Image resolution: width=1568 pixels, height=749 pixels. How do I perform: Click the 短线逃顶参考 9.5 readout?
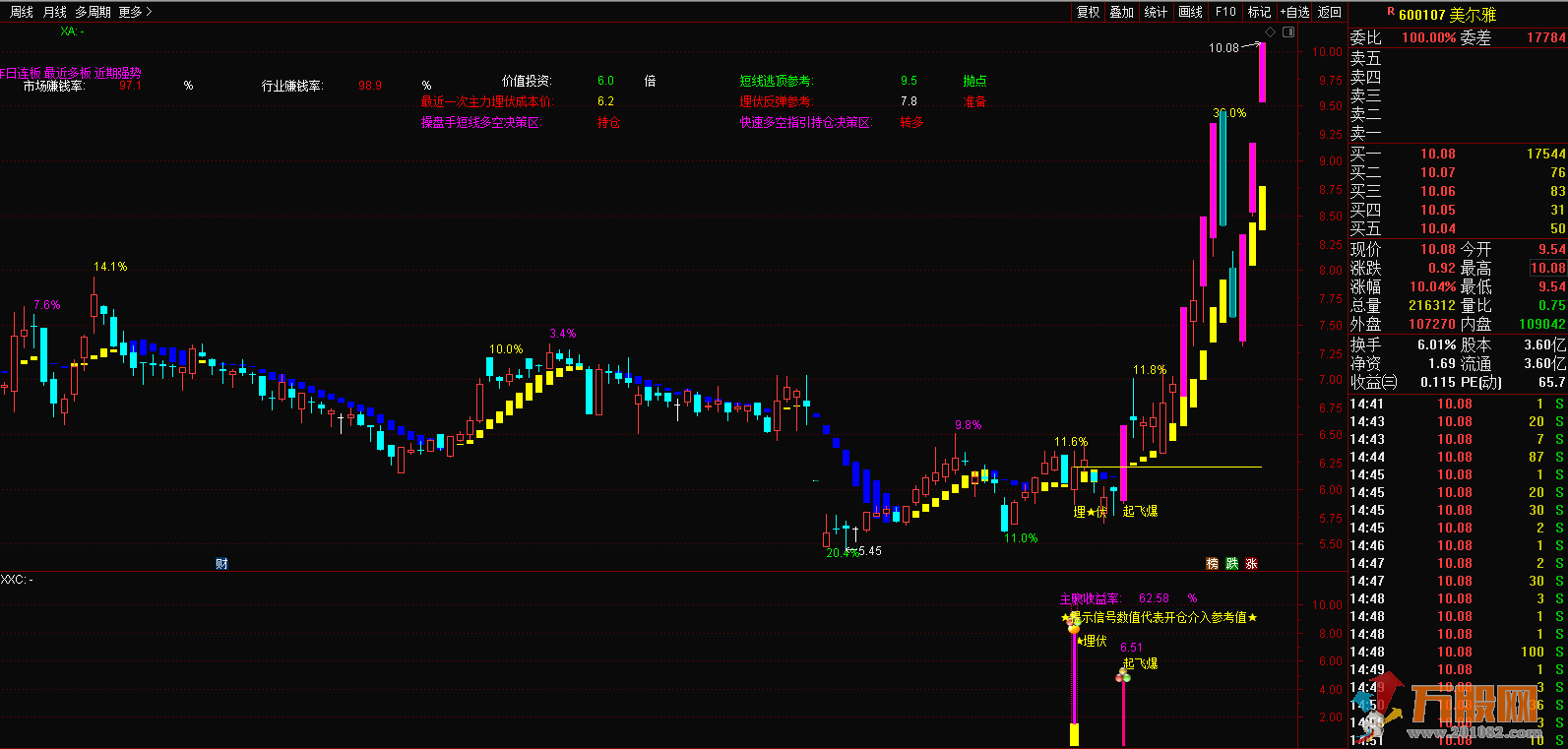pos(829,81)
